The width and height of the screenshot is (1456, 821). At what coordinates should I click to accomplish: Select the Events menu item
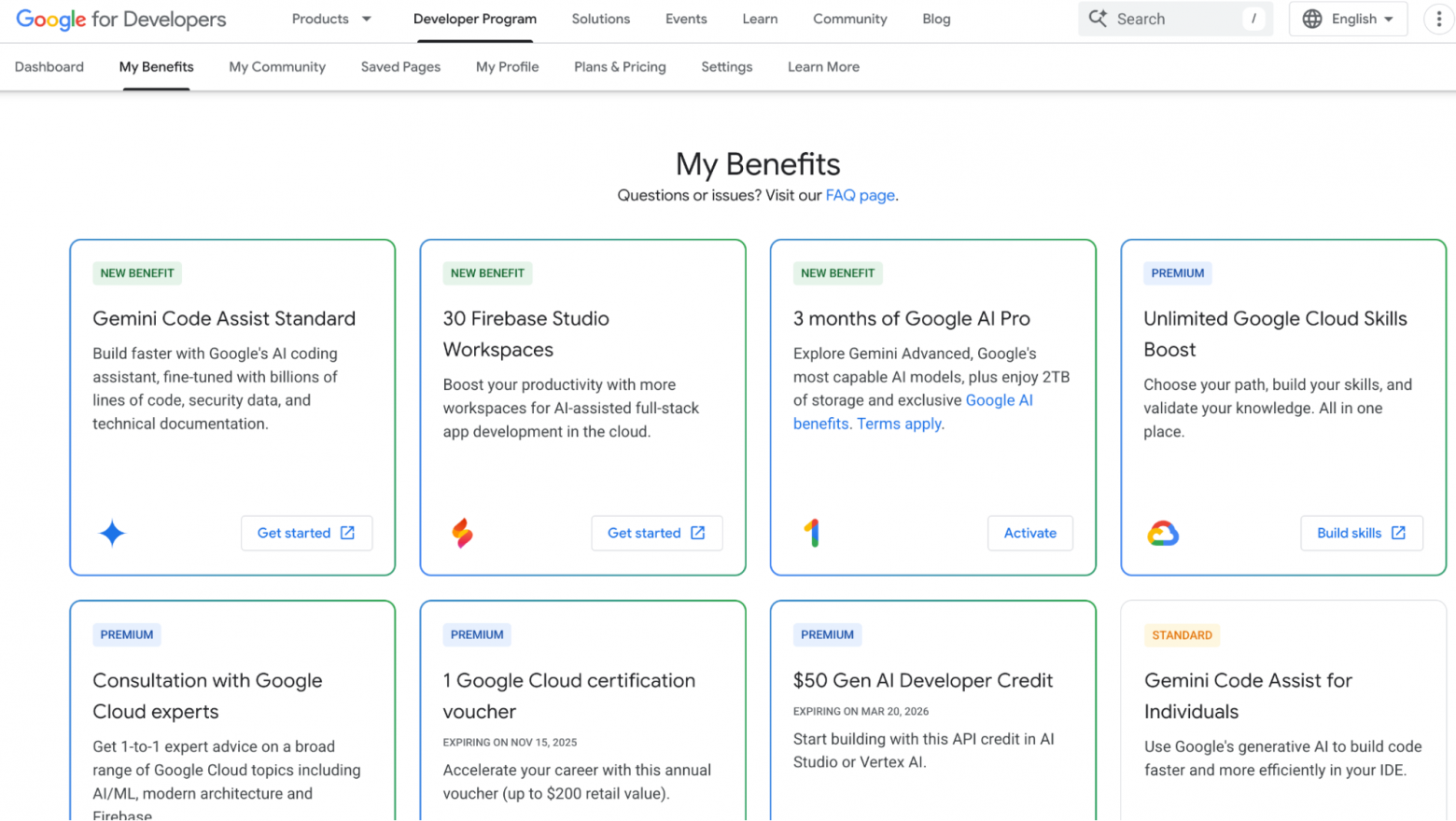686,19
